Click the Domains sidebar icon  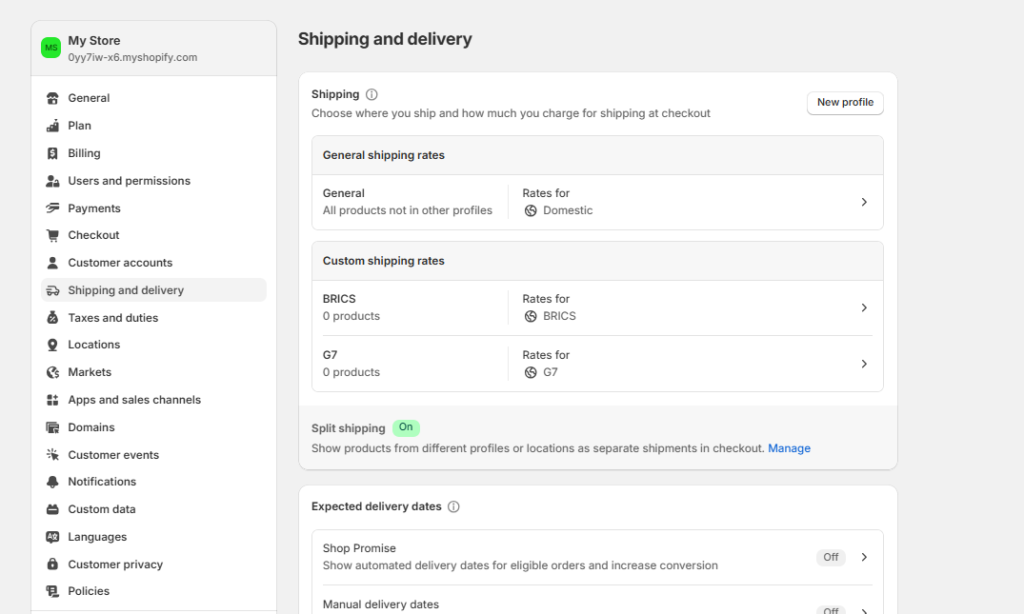tap(52, 427)
